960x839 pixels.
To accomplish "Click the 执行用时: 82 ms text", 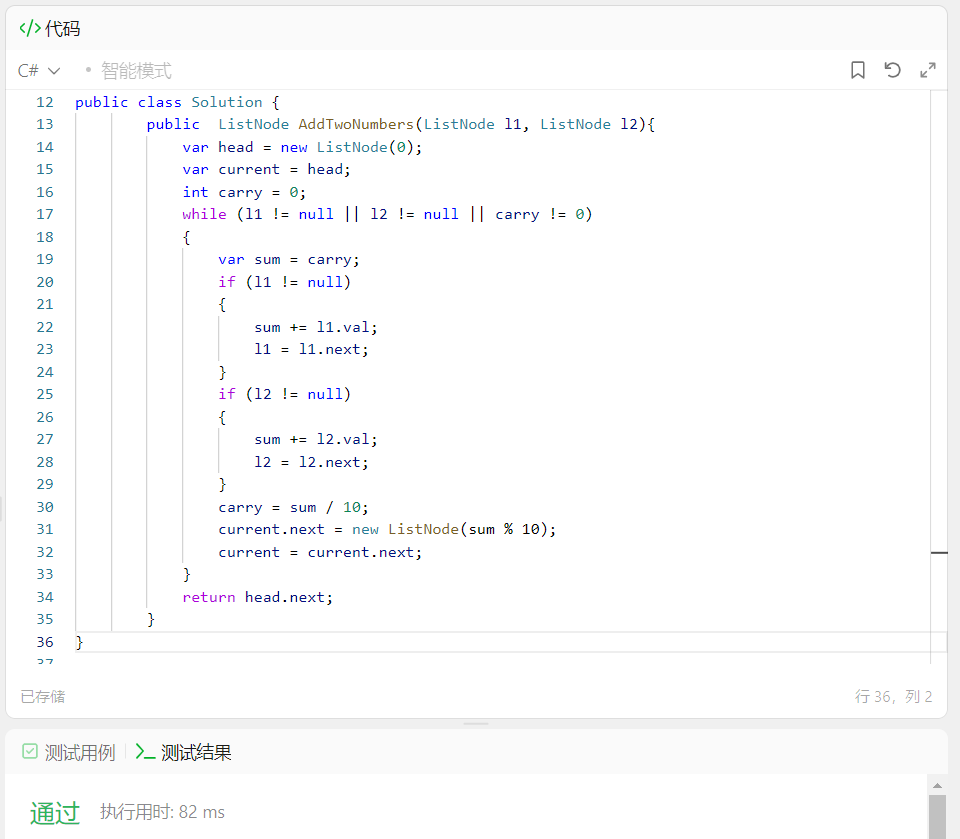I will pos(162,812).
